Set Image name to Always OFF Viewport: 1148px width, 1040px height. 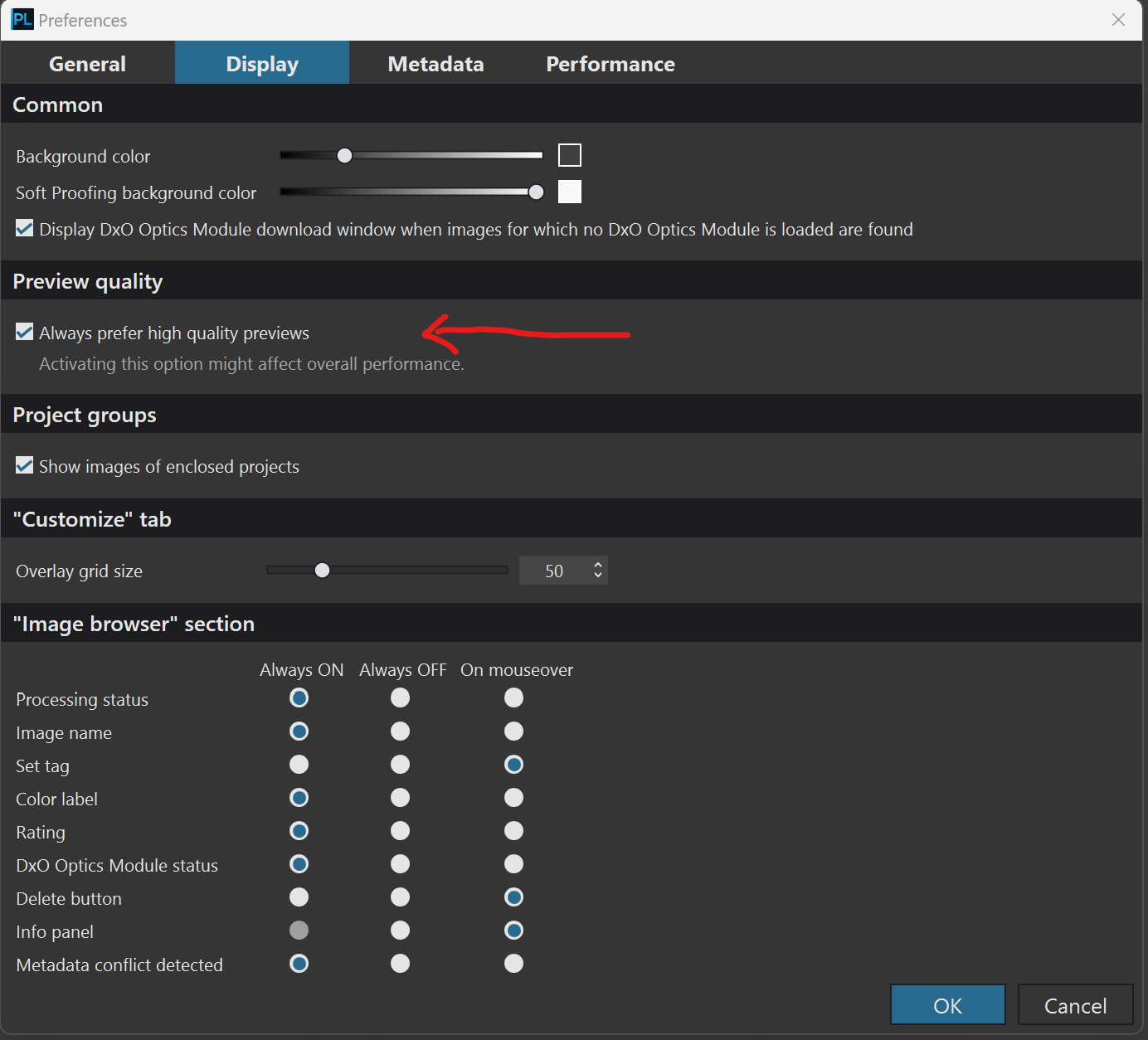tap(401, 731)
